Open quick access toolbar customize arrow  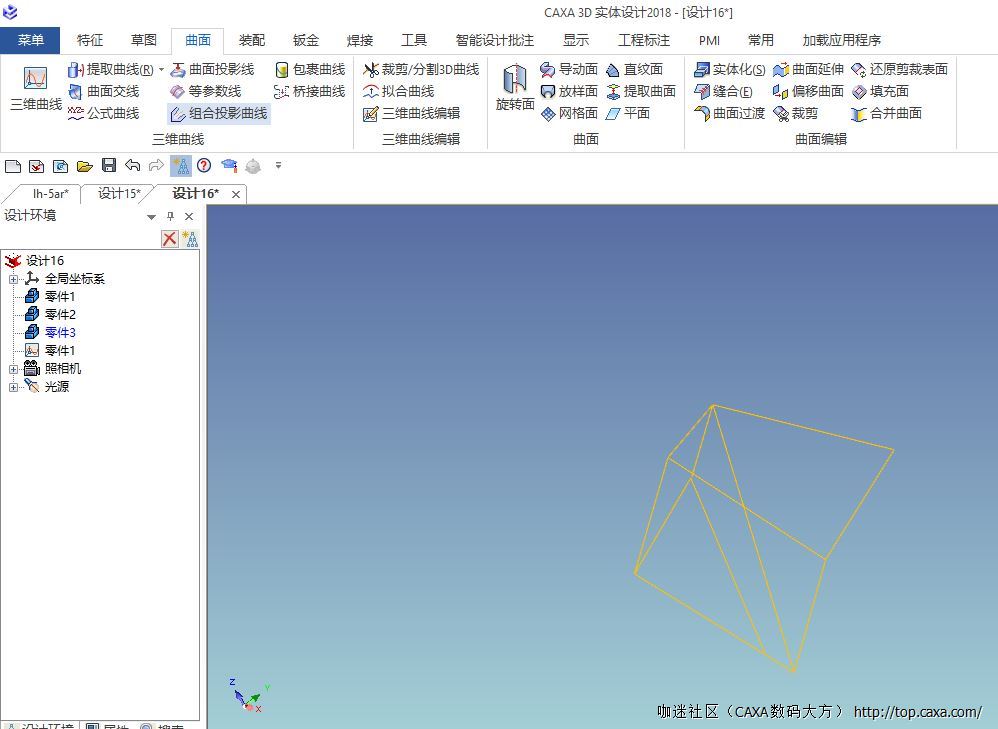(278, 166)
